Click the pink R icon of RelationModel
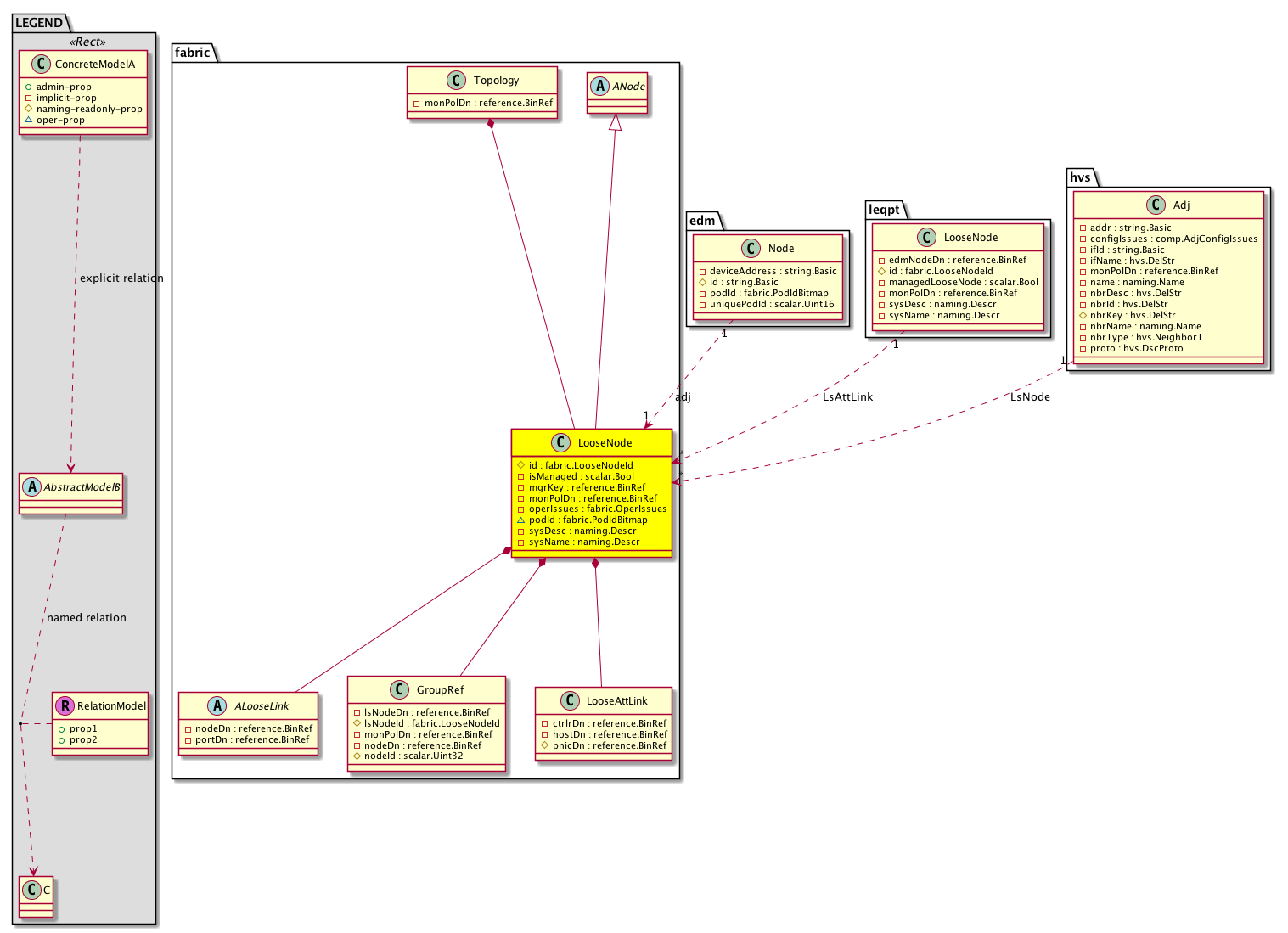This screenshot has height=933, width=1288. click(64, 705)
